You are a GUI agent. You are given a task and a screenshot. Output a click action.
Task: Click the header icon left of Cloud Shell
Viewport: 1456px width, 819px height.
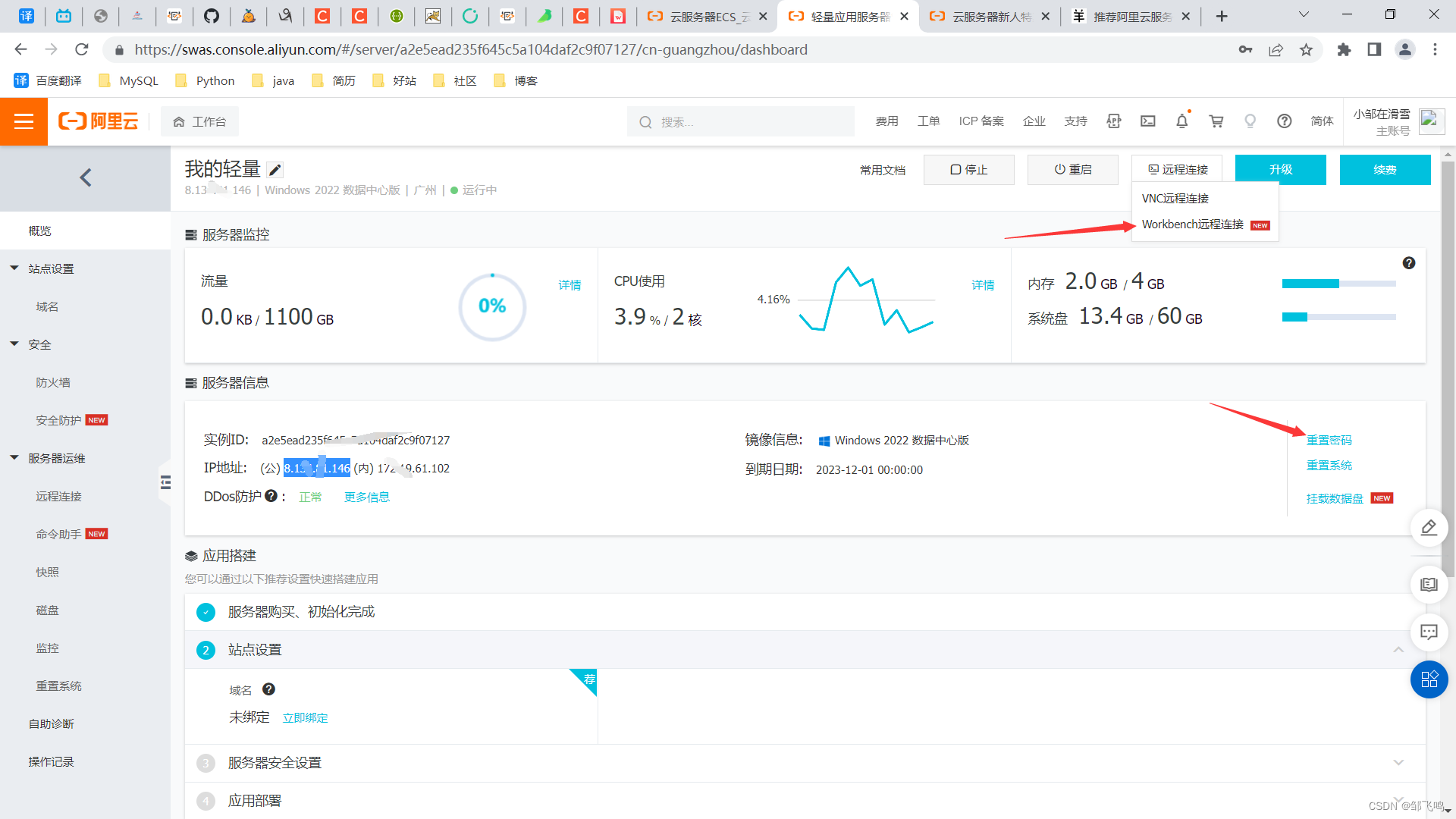1113,121
